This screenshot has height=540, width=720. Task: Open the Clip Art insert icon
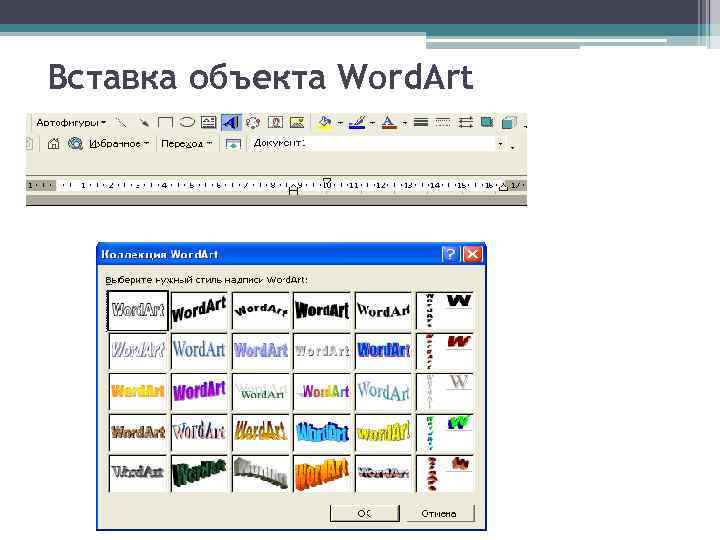(275, 123)
